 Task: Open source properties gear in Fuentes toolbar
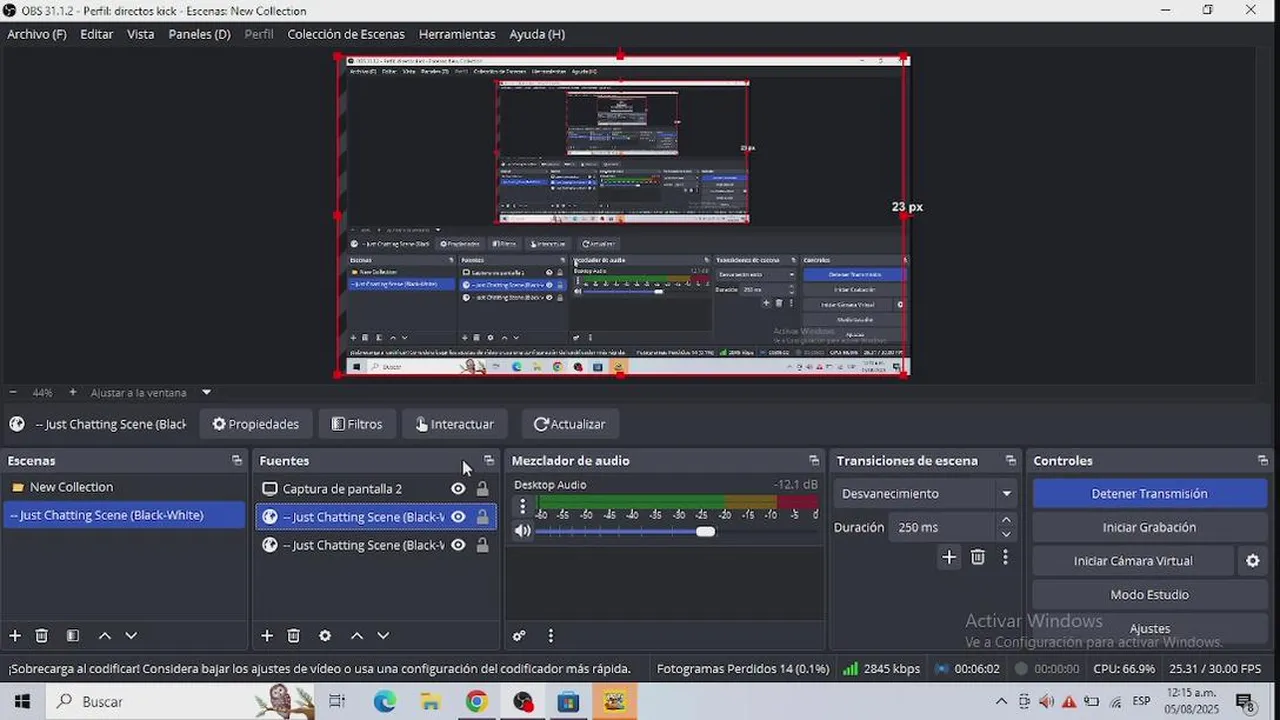coord(325,635)
